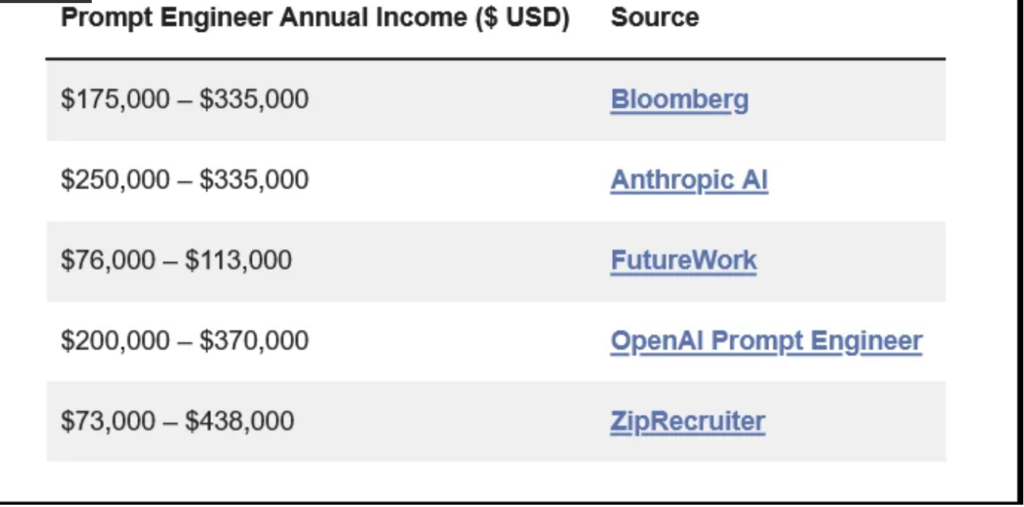The image size is (1024, 507).
Task: Click the Prompt Engineer Annual Income header
Action: [315, 18]
